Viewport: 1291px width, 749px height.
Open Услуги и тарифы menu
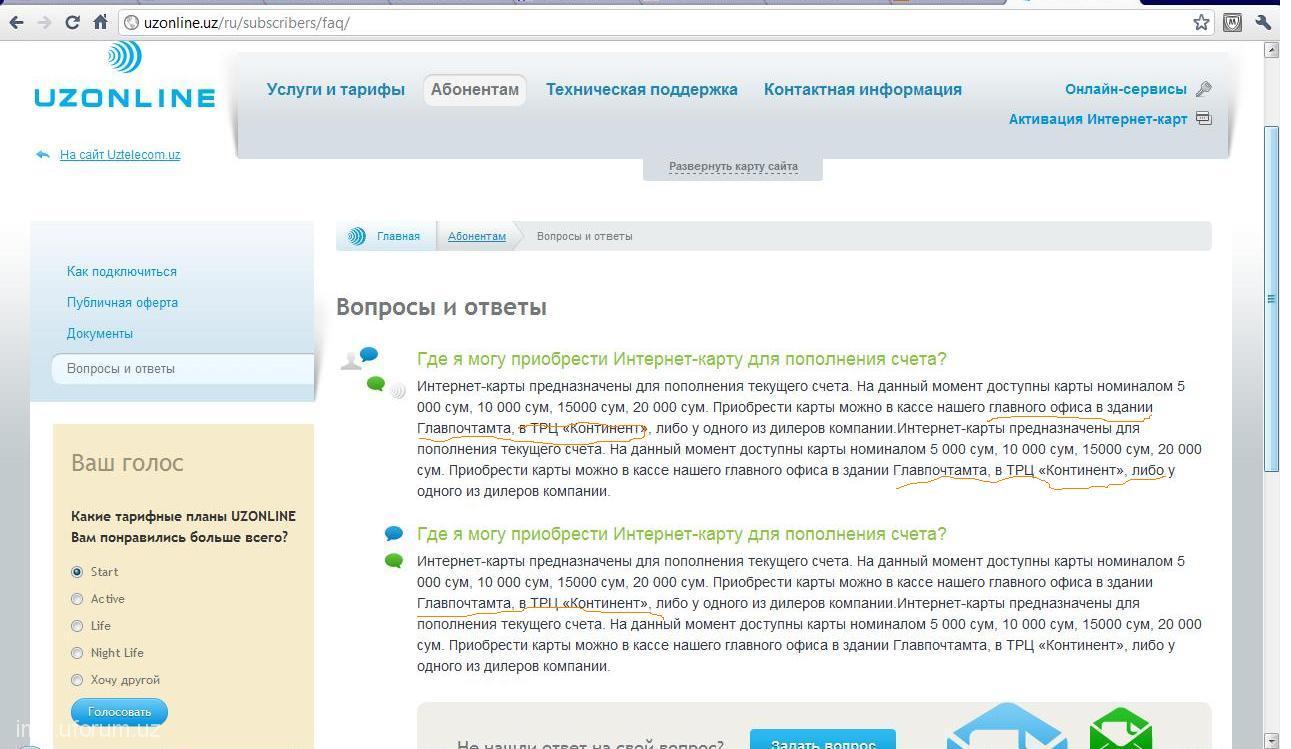(x=336, y=89)
